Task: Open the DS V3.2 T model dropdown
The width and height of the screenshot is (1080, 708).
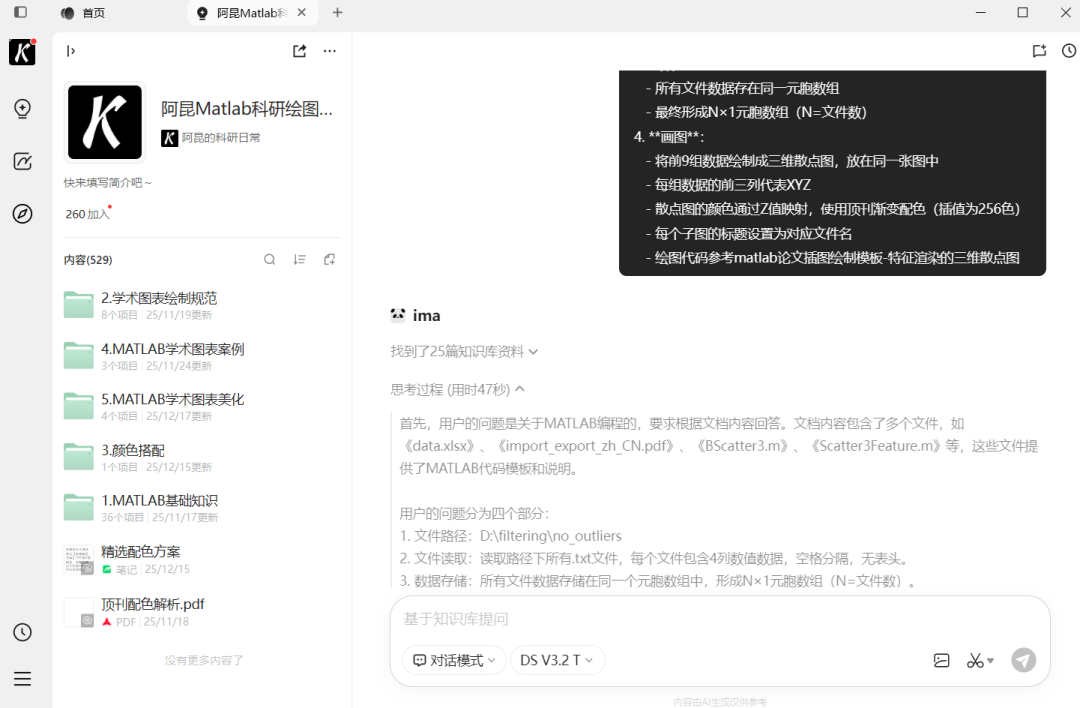Action: click(557, 660)
